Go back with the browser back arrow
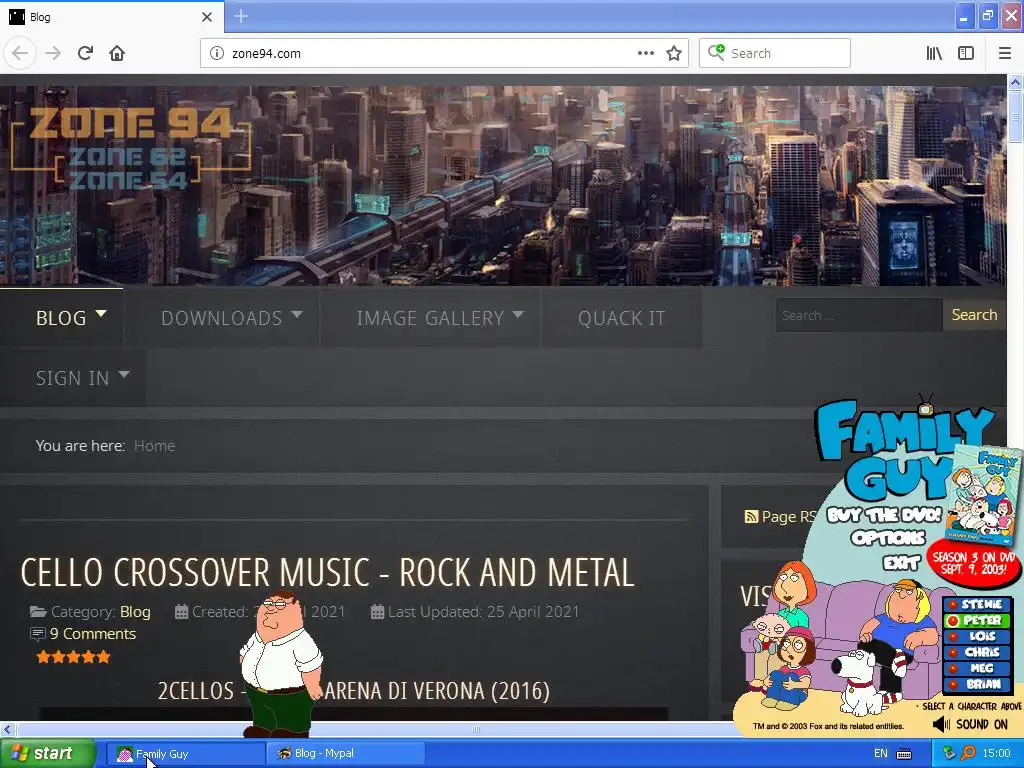Viewport: 1024px width, 768px height. coord(20,53)
